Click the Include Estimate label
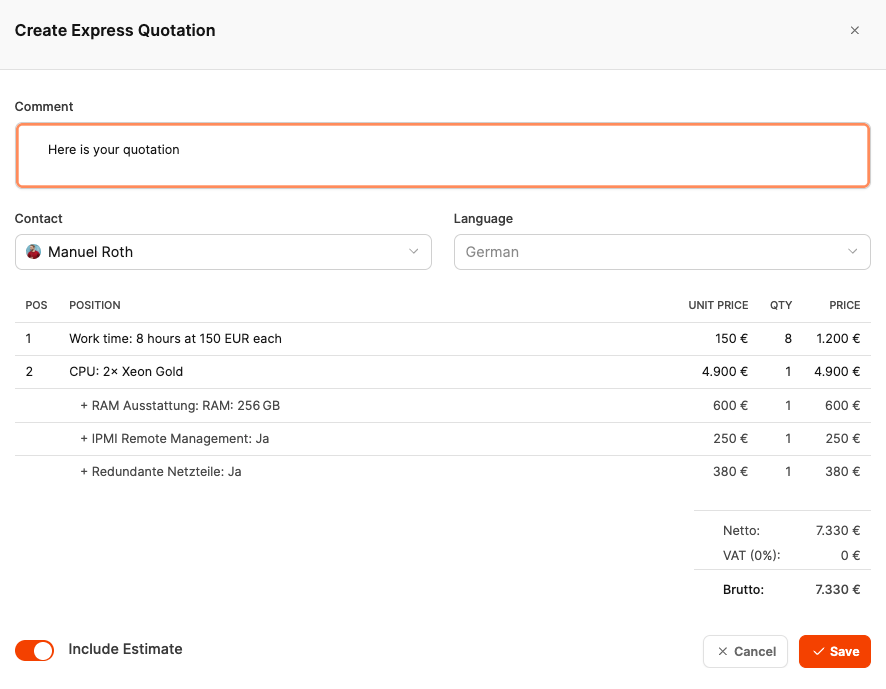This screenshot has width=886, height=689. (x=125, y=650)
